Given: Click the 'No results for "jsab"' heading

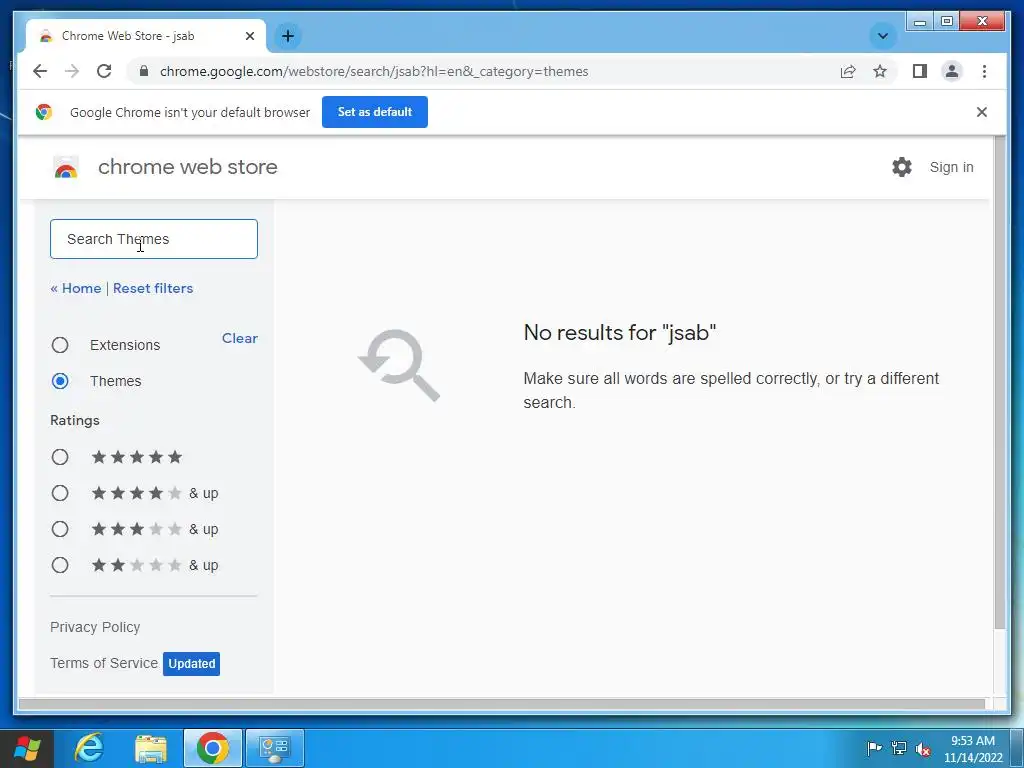Looking at the screenshot, I should point(620,332).
